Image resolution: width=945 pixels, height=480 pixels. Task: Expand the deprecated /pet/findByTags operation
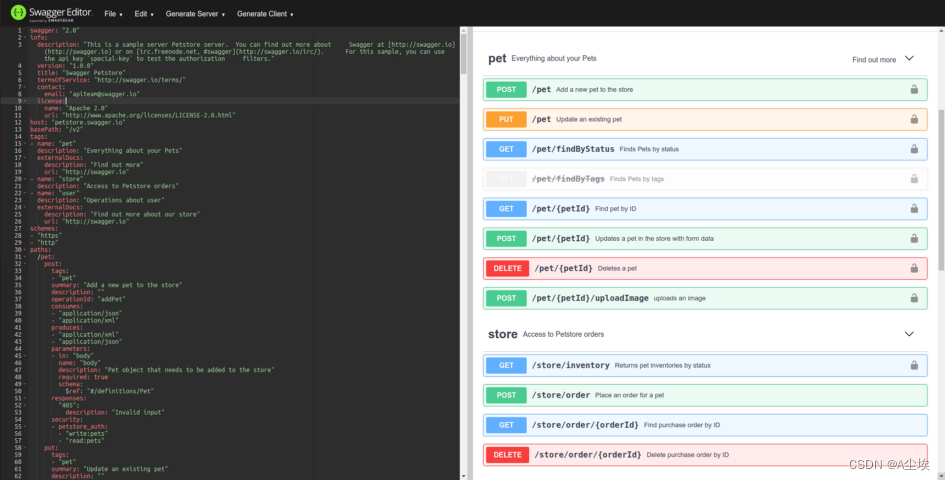pyautogui.click(x=705, y=179)
